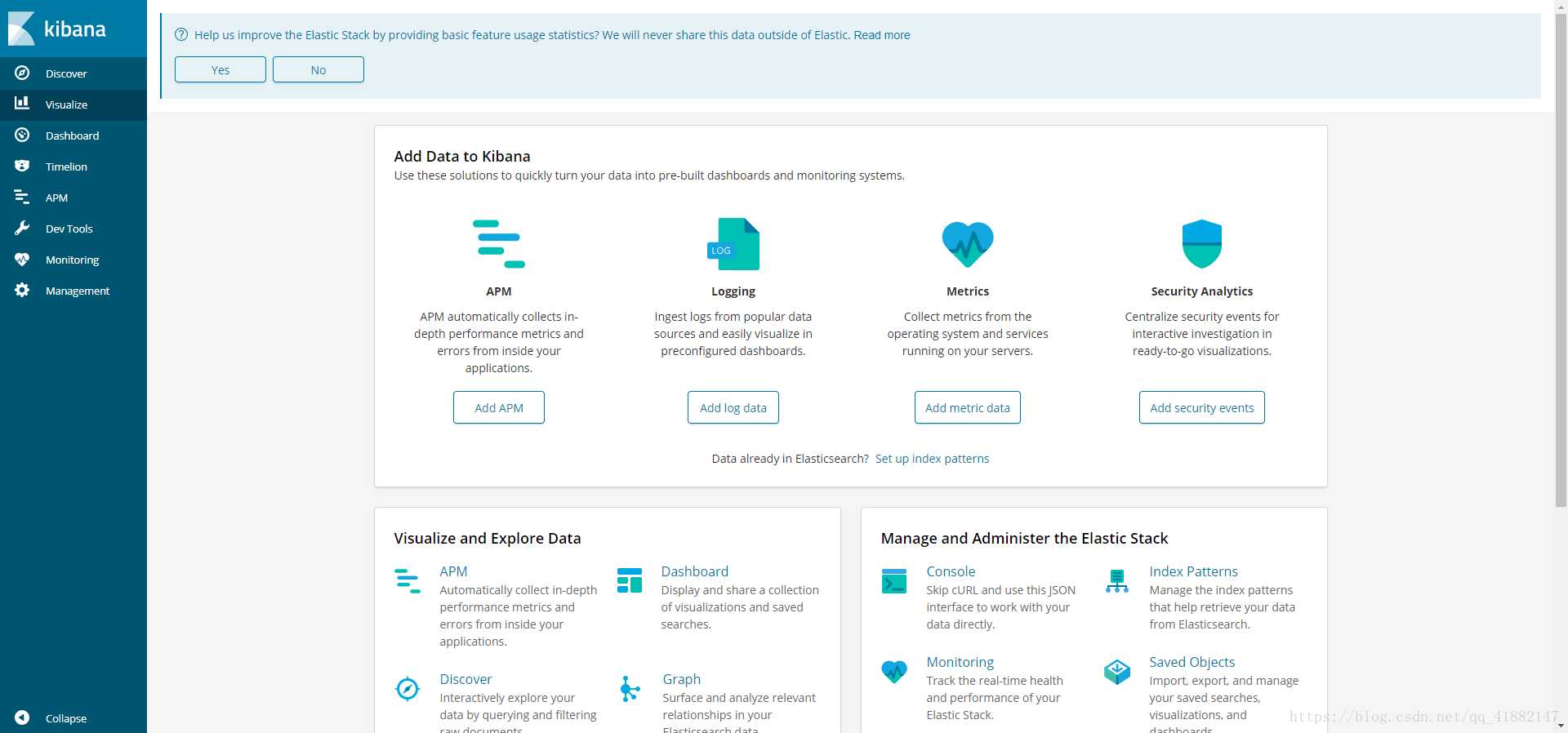Click the Index Patterns tree icon
Image resolution: width=1568 pixels, height=733 pixels.
1117,580
